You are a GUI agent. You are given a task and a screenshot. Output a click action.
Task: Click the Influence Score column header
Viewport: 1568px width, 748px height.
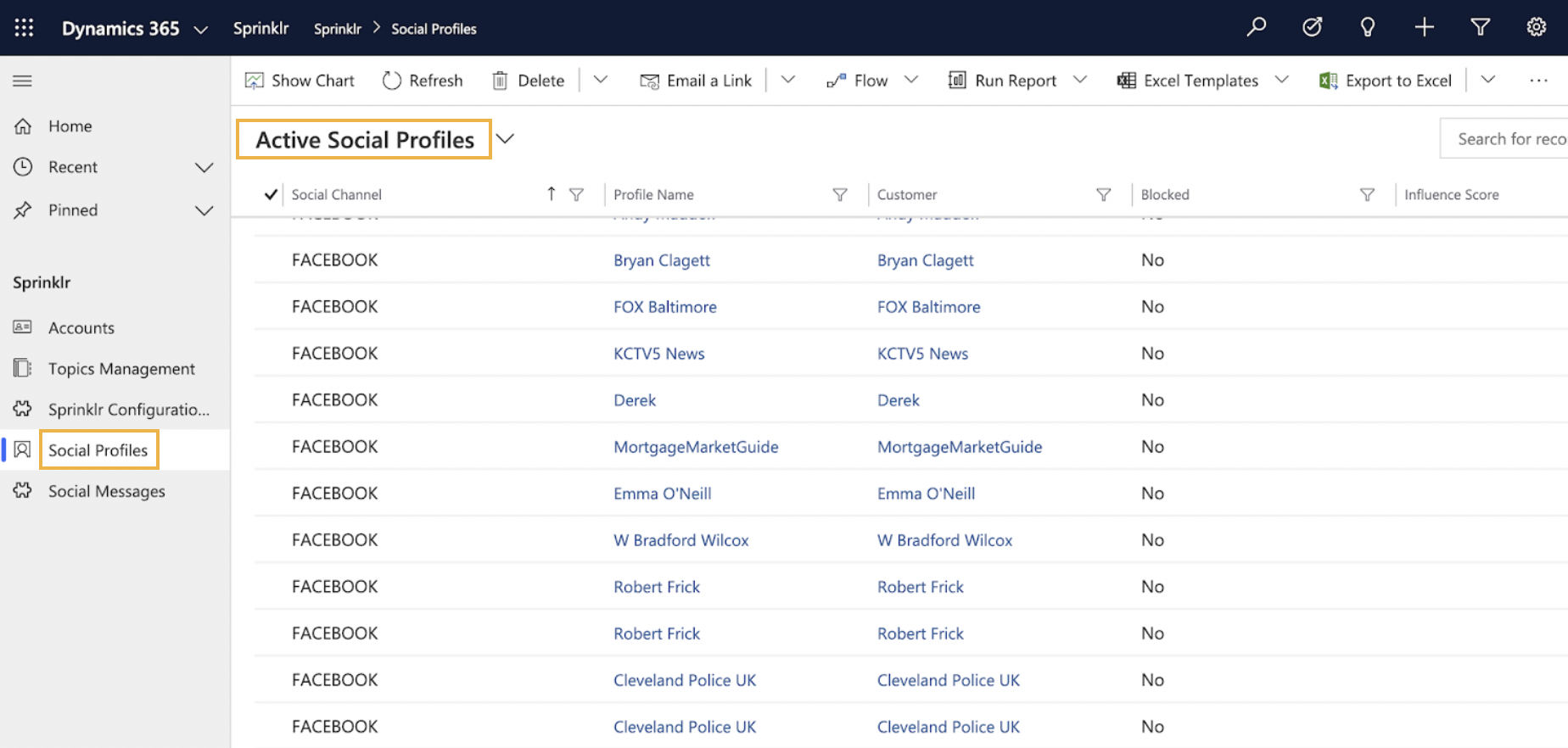[x=1452, y=194]
